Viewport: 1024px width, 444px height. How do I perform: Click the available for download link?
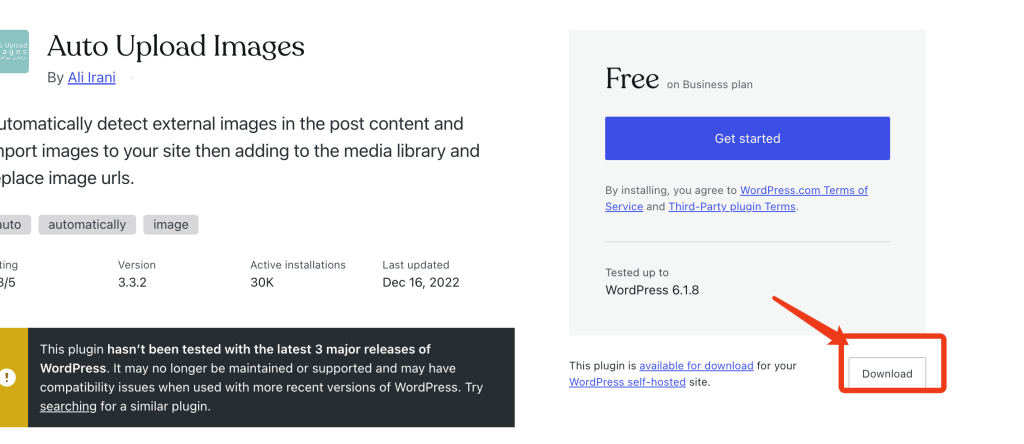tap(696, 366)
